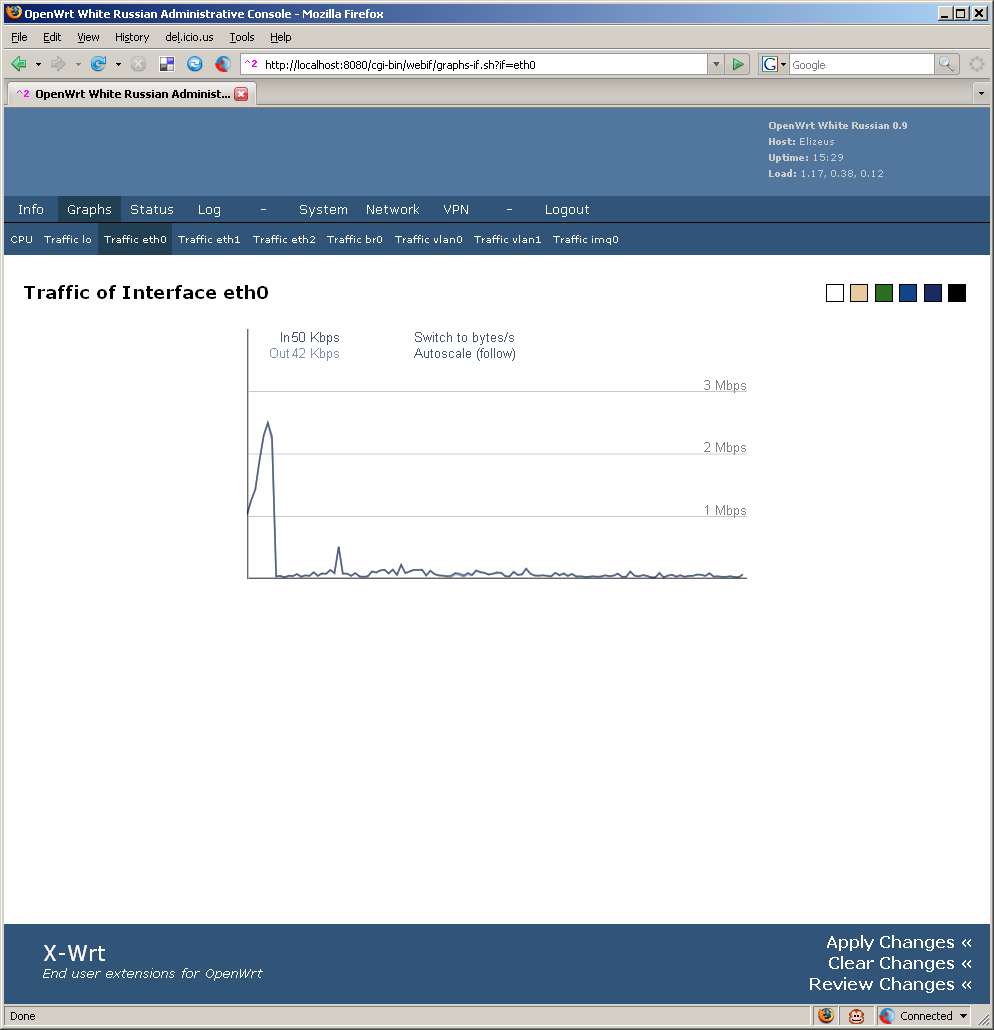The width and height of the screenshot is (994, 1030).
Task: Click Switch to bytes/s on the graph
Action: [x=464, y=338]
